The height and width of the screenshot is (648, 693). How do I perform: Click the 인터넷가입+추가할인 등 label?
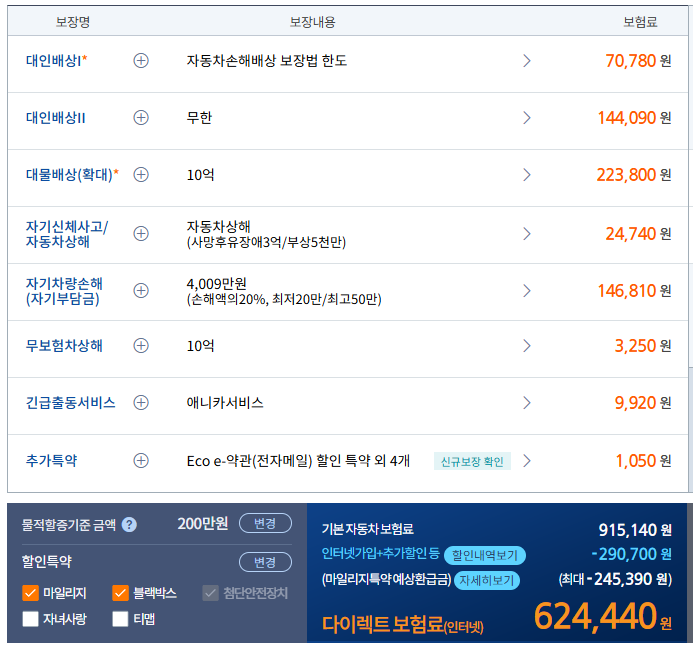[381, 553]
